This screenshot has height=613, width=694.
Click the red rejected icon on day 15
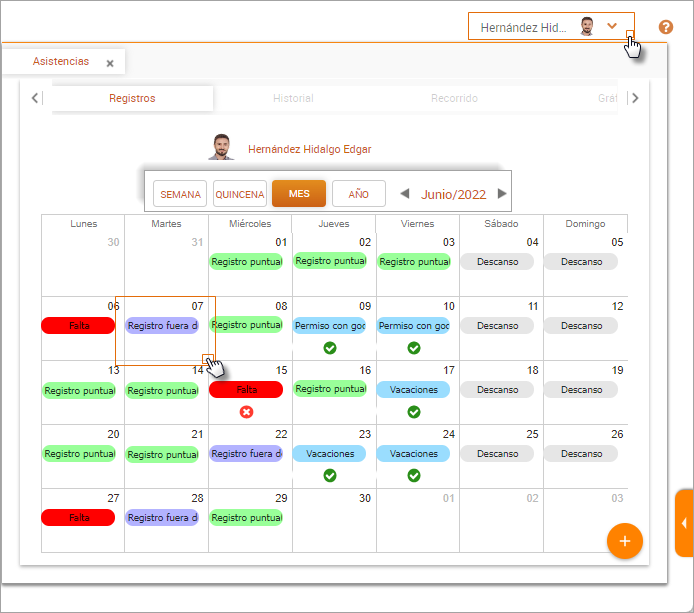pos(246,412)
